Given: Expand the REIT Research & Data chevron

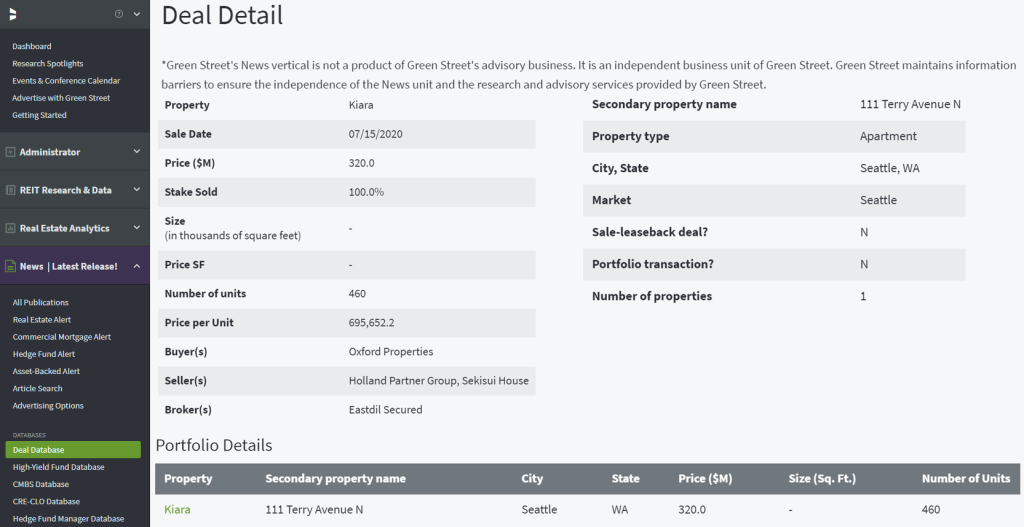Looking at the screenshot, I should (x=136, y=189).
